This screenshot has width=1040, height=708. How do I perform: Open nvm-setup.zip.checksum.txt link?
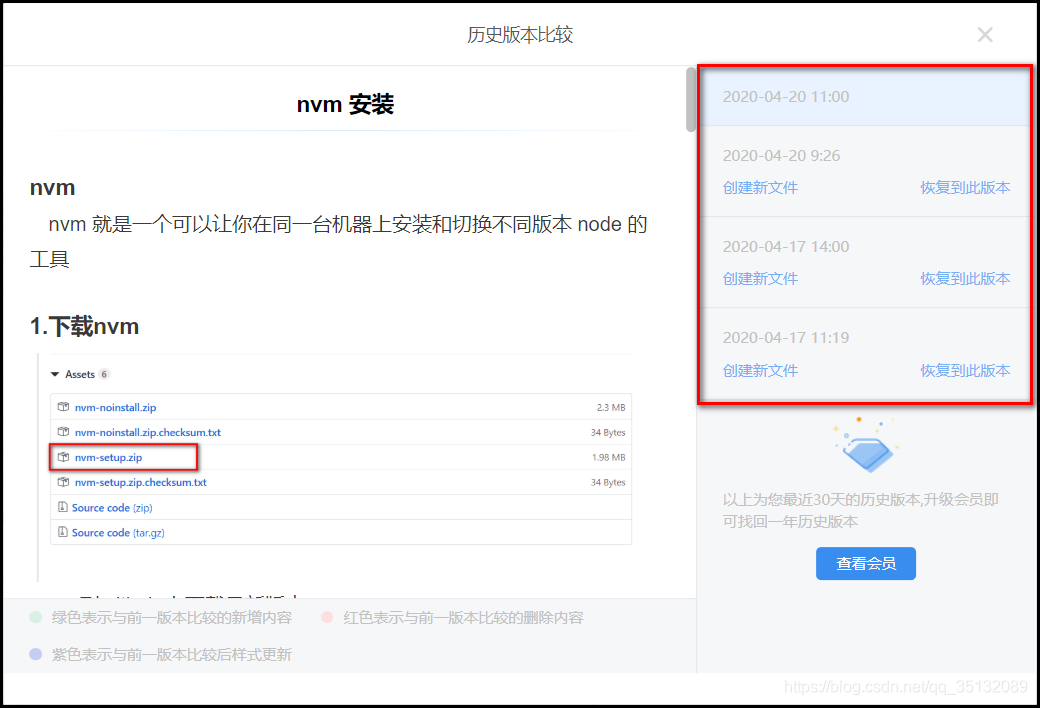tap(140, 482)
